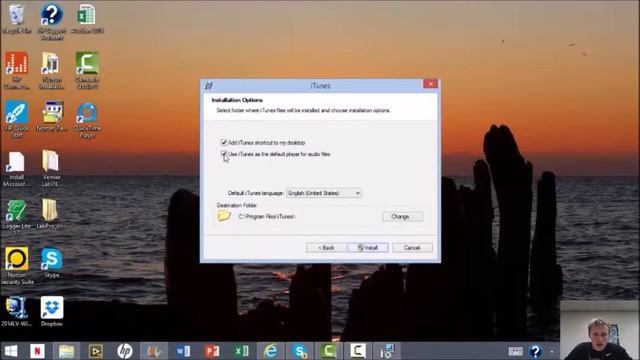Open the Excel spreadsheet file on desktop
Viewport: 640px width, 360px height.
[87, 19]
